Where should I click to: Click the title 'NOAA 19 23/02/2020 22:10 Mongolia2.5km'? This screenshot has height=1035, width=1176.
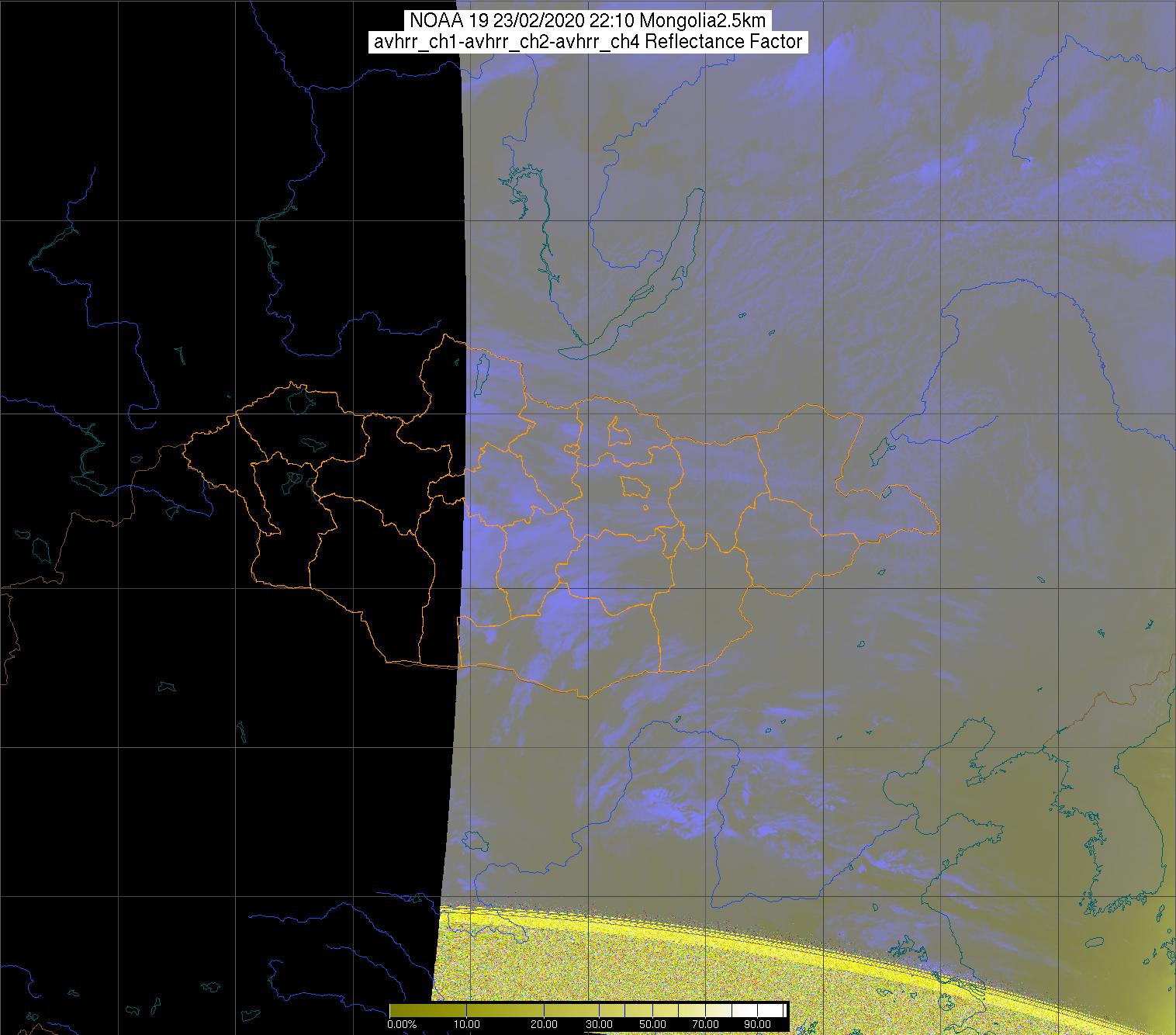[588, 21]
